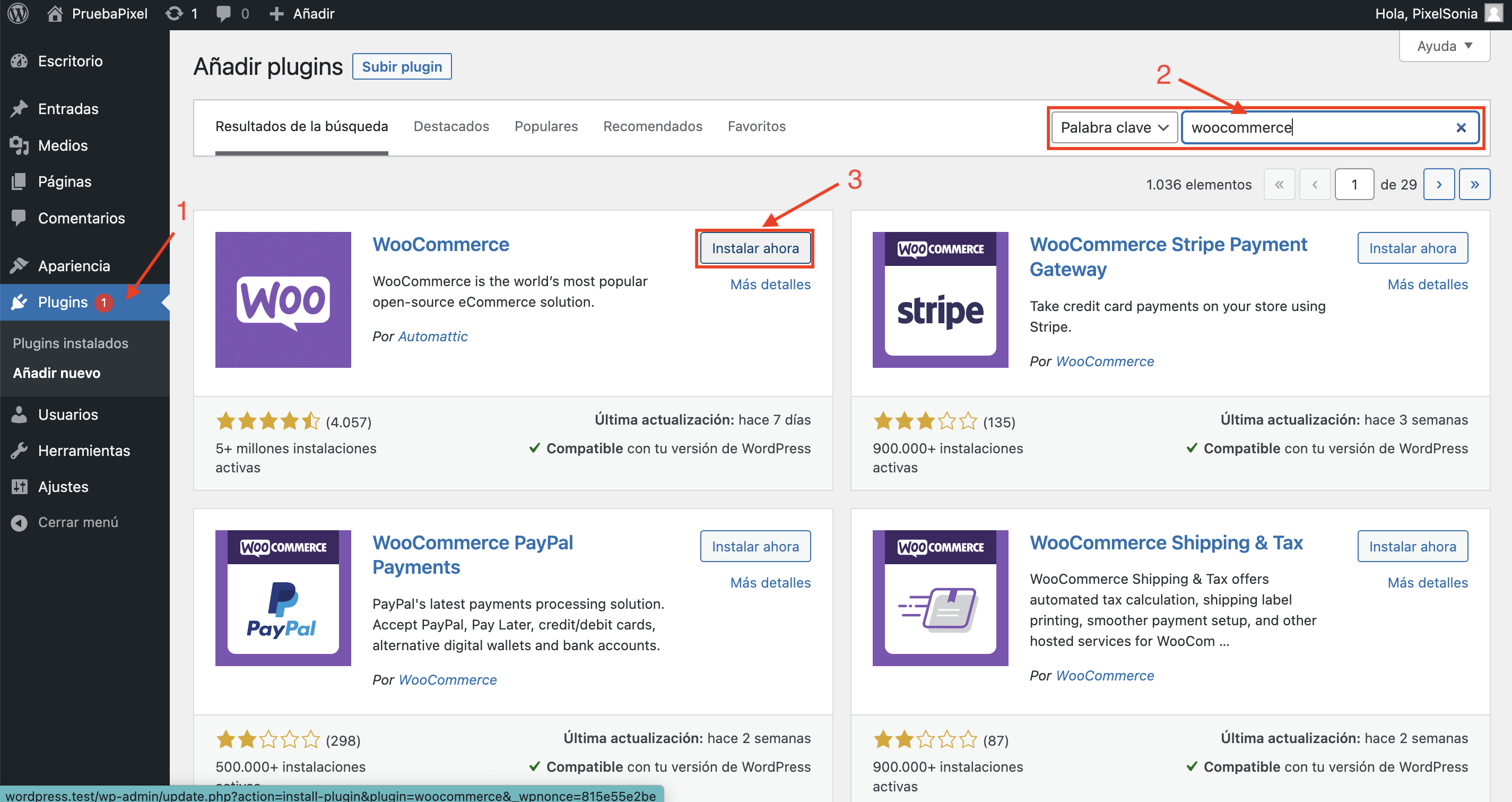
Task: Install WooCommerce Stripe Payment Gateway now
Action: pos(1413,248)
